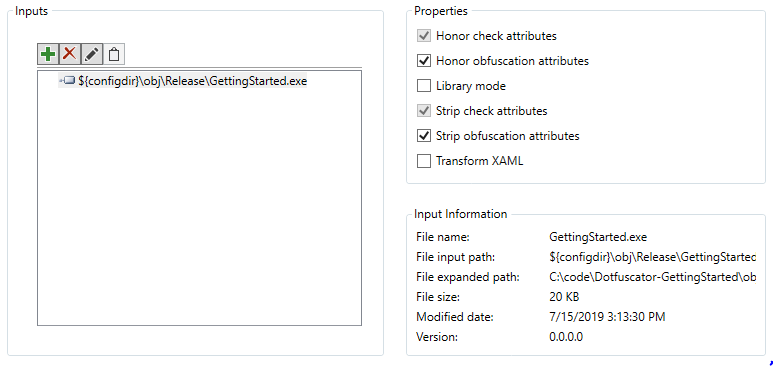This screenshot has height=367, width=773.
Task: Click the File expanded path value
Action: pyautogui.click(x=653, y=277)
